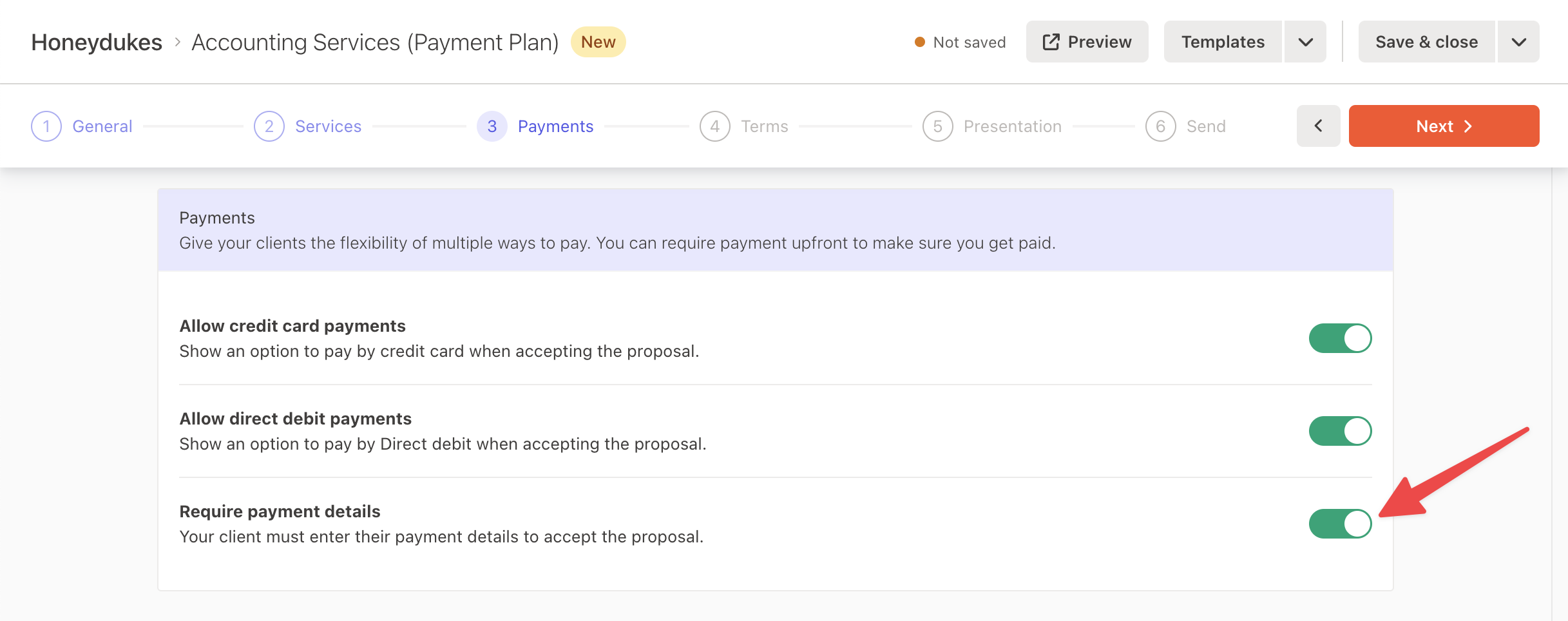Click 'Give your clients the flexibility' description
1568x621 pixels.
click(617, 243)
